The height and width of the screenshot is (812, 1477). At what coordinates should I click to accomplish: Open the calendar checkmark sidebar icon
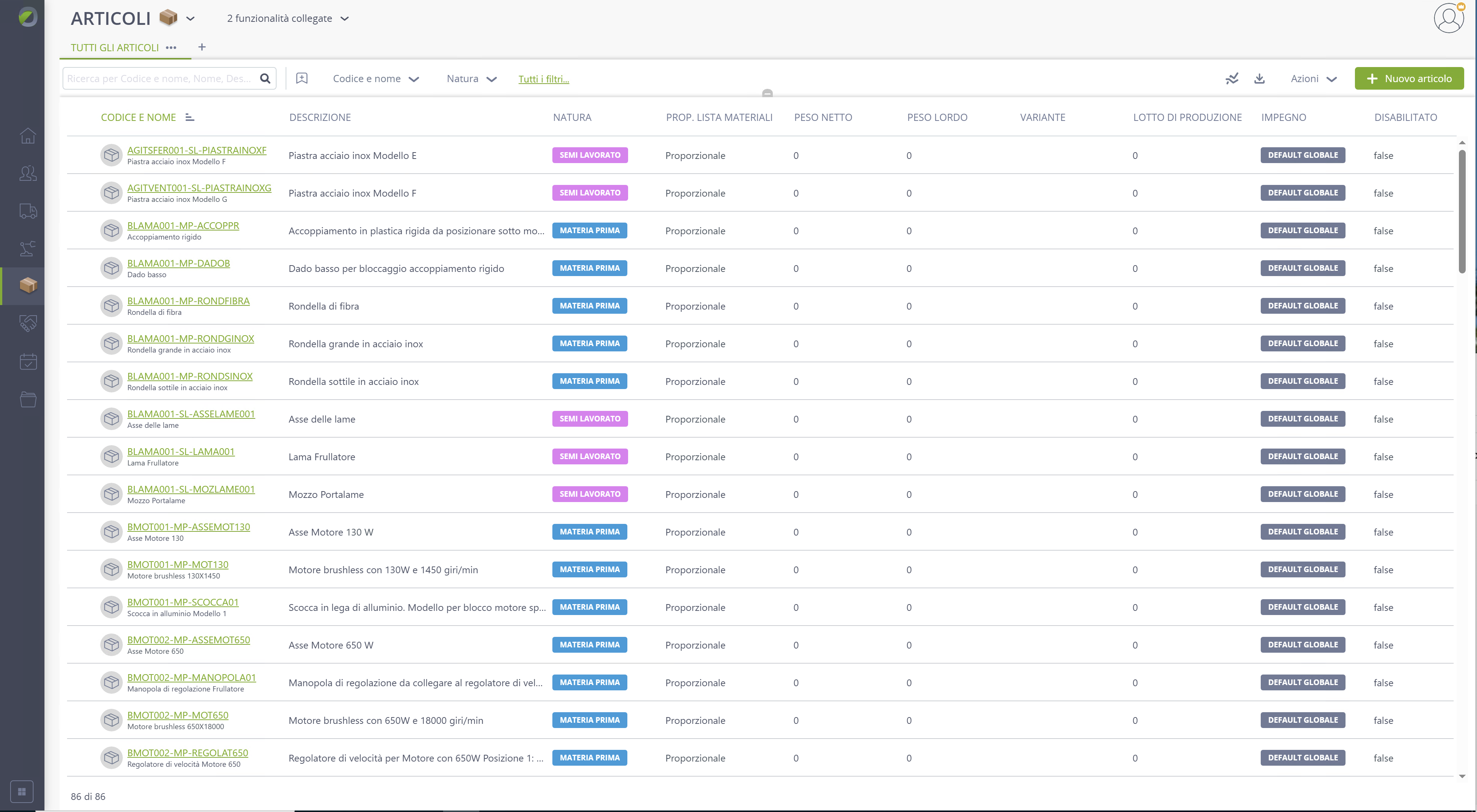click(28, 361)
